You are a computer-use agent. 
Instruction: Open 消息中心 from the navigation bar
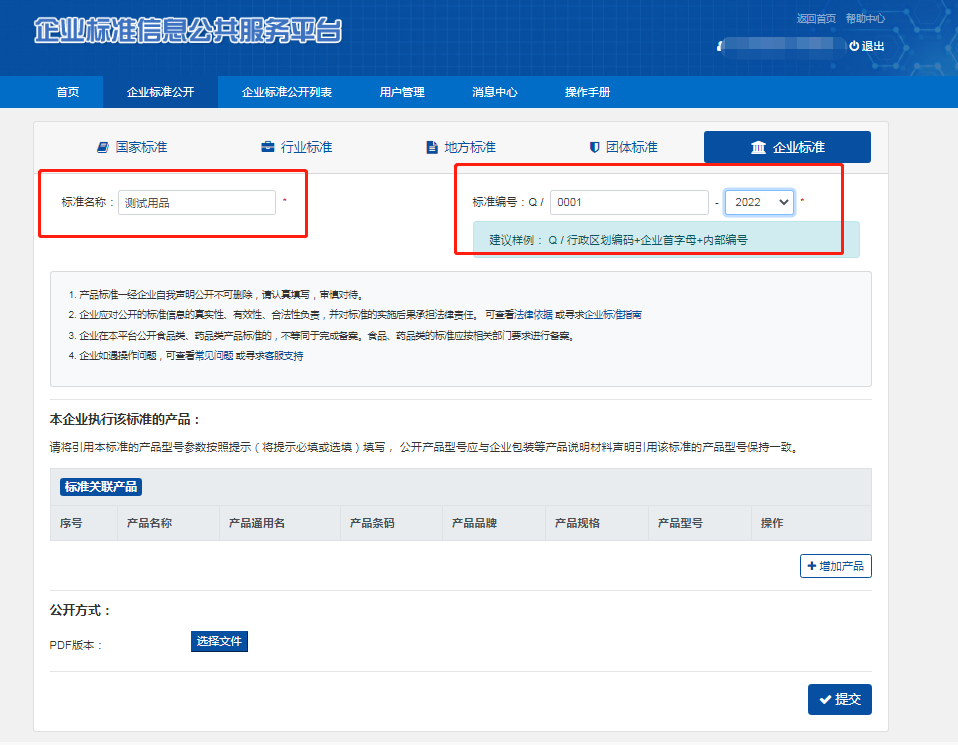coord(494,92)
